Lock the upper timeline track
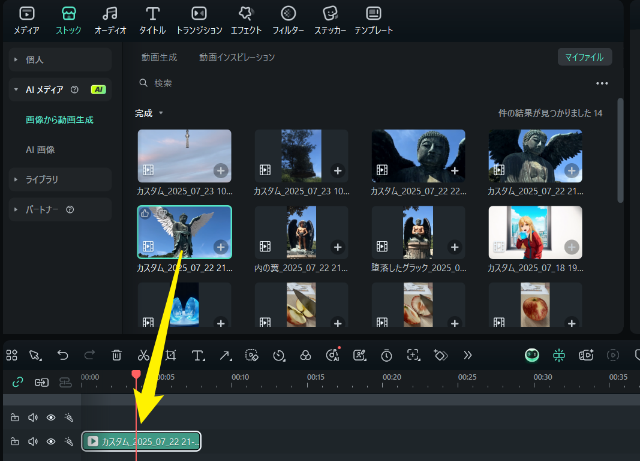Screen dimensions: 640x461 [x=15, y=417]
